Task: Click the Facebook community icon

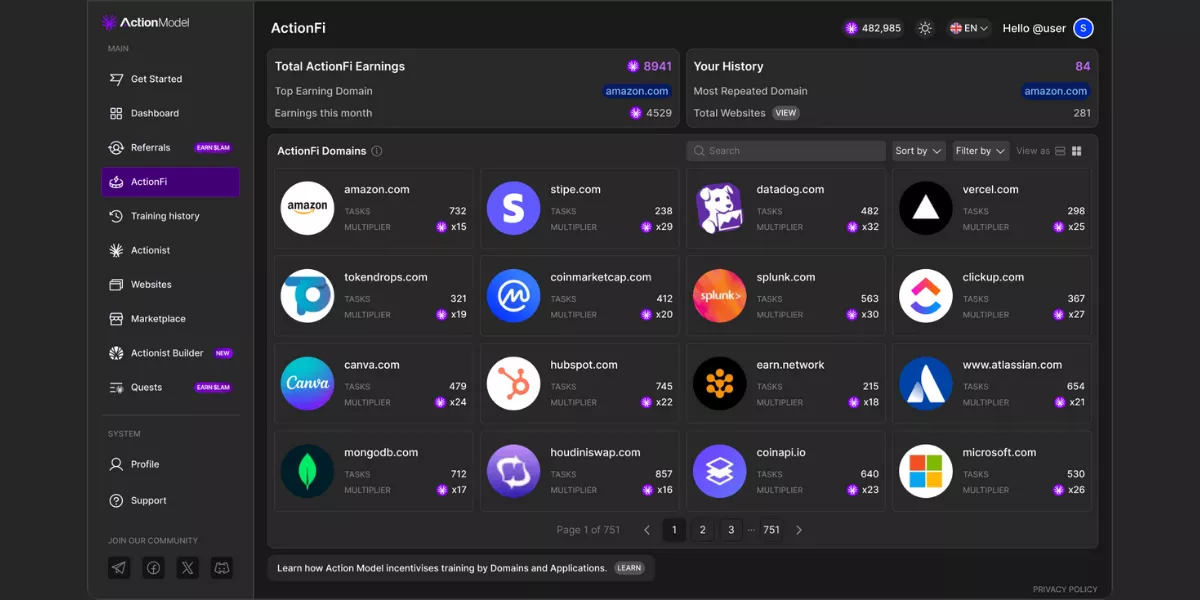Action: 153,568
